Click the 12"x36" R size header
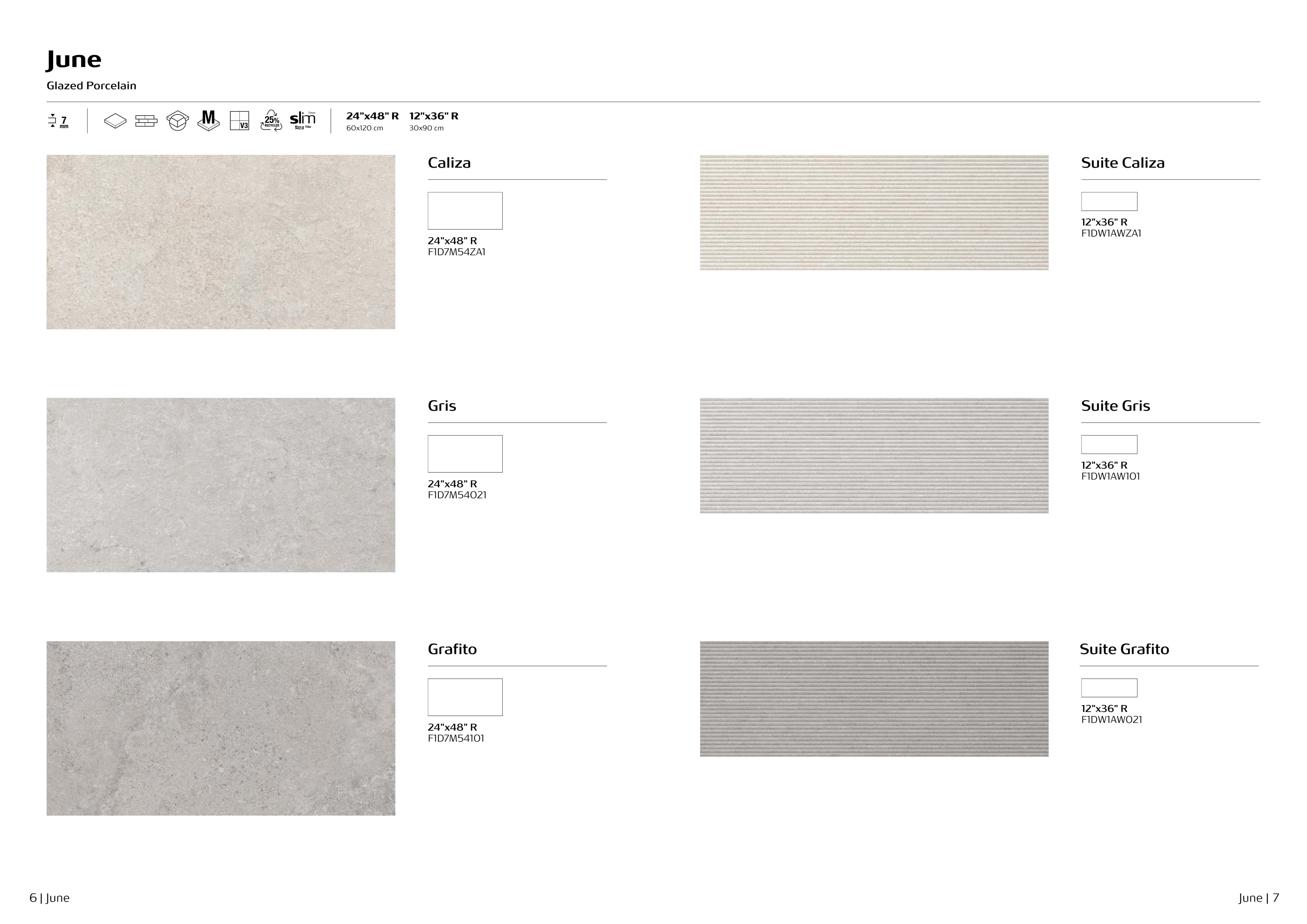This screenshot has width=1307, height=924. coord(434,116)
